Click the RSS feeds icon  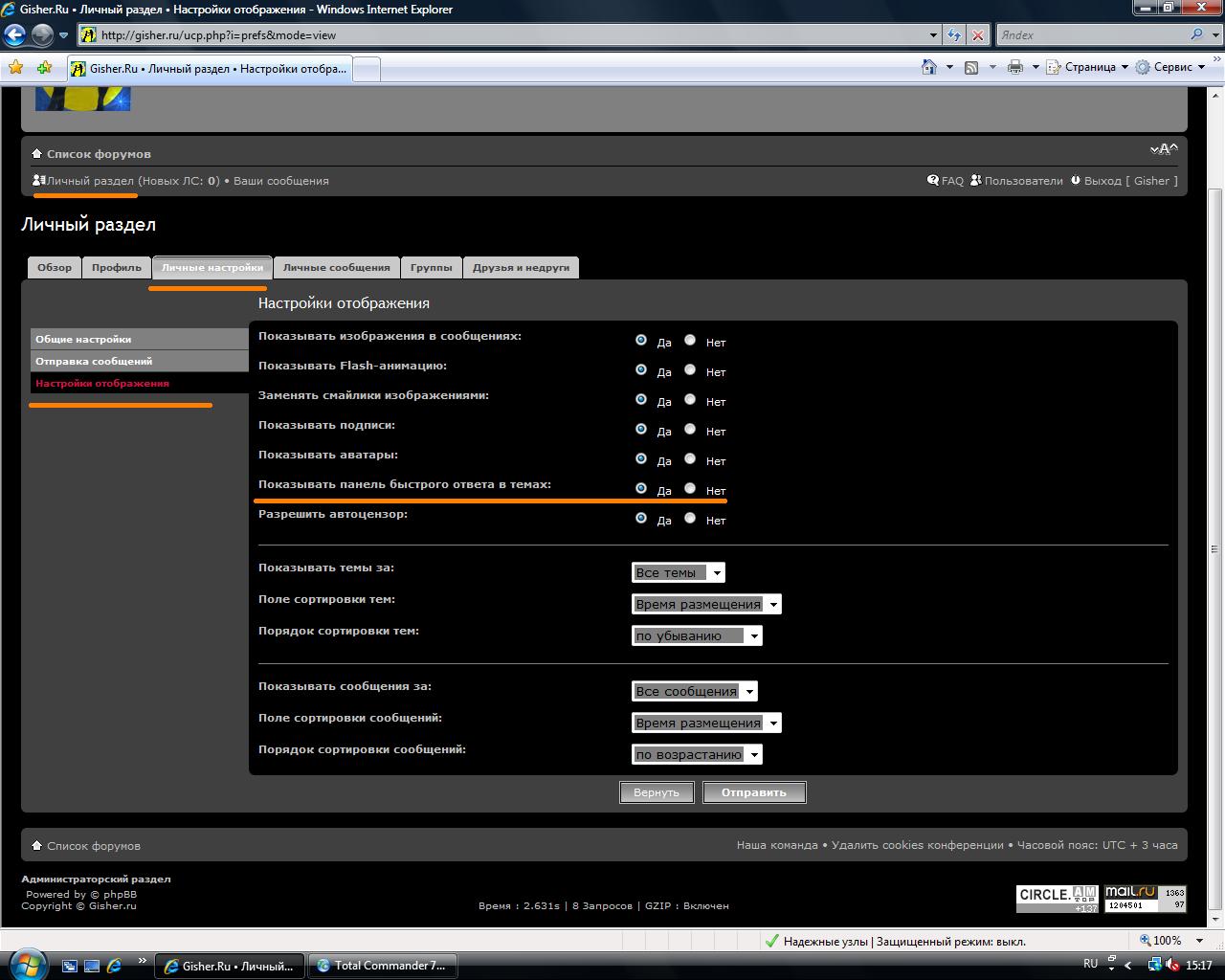click(x=971, y=67)
